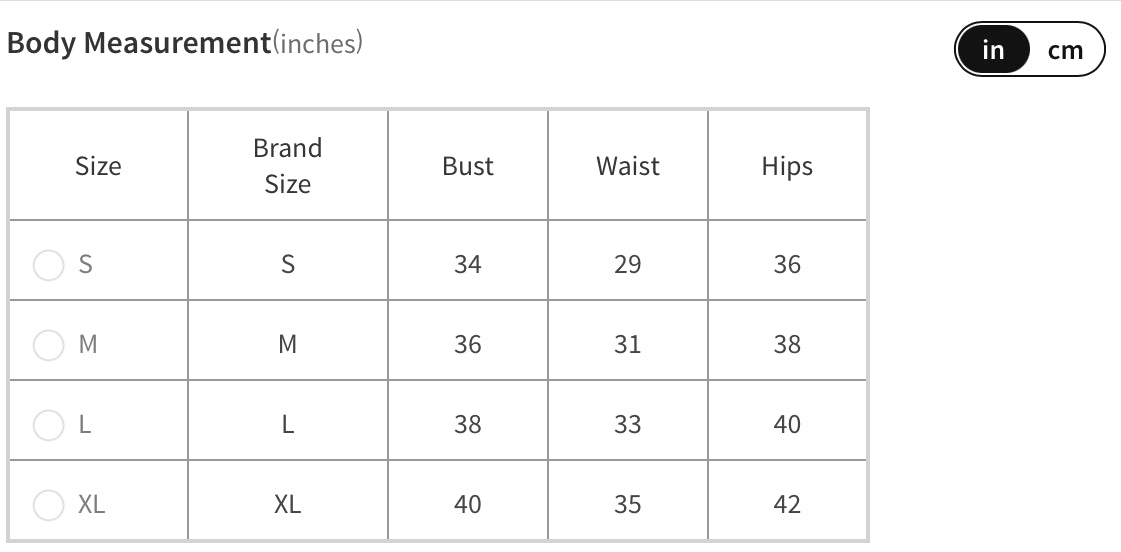Click brand size XL cell
The height and width of the screenshot is (552, 1121).
coord(287,505)
